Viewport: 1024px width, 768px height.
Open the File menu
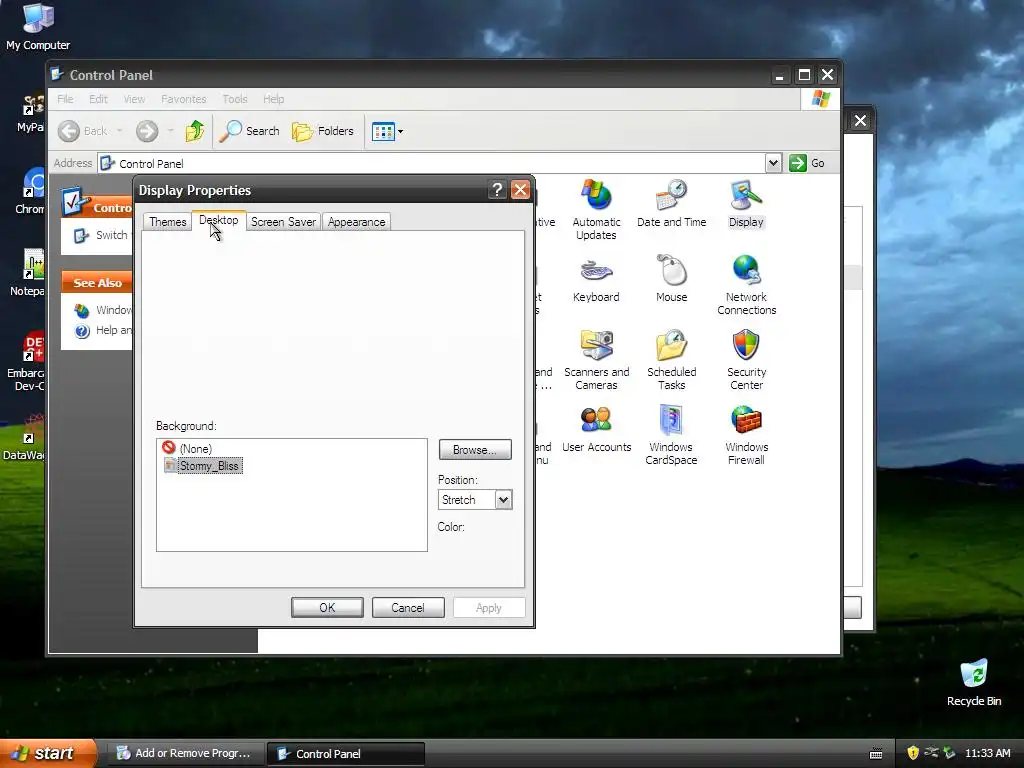[65, 99]
